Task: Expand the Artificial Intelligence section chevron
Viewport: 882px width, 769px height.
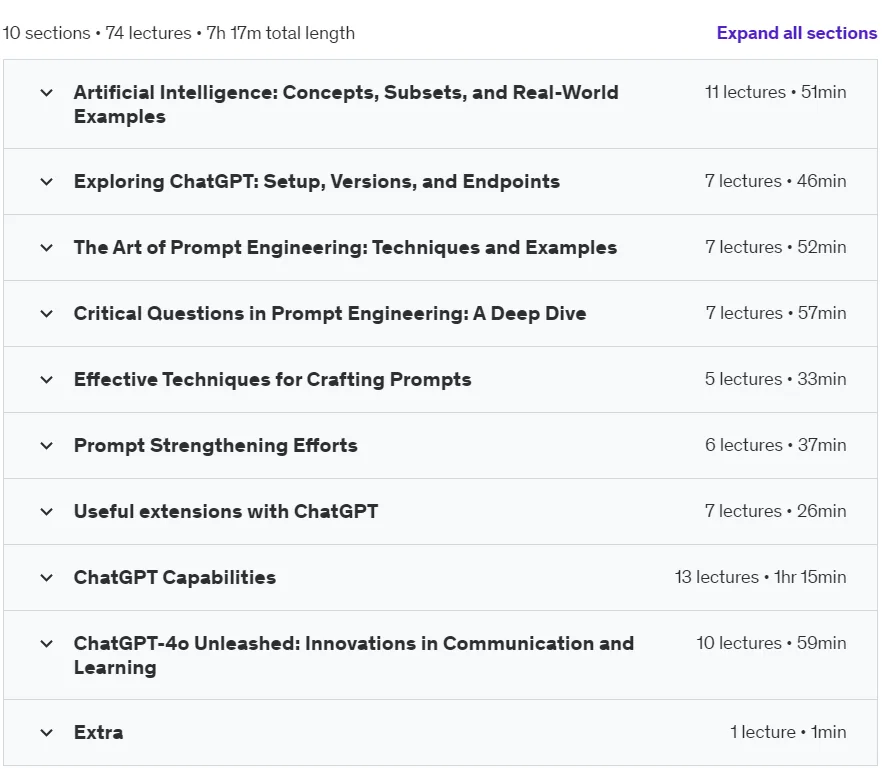Action: (x=47, y=92)
